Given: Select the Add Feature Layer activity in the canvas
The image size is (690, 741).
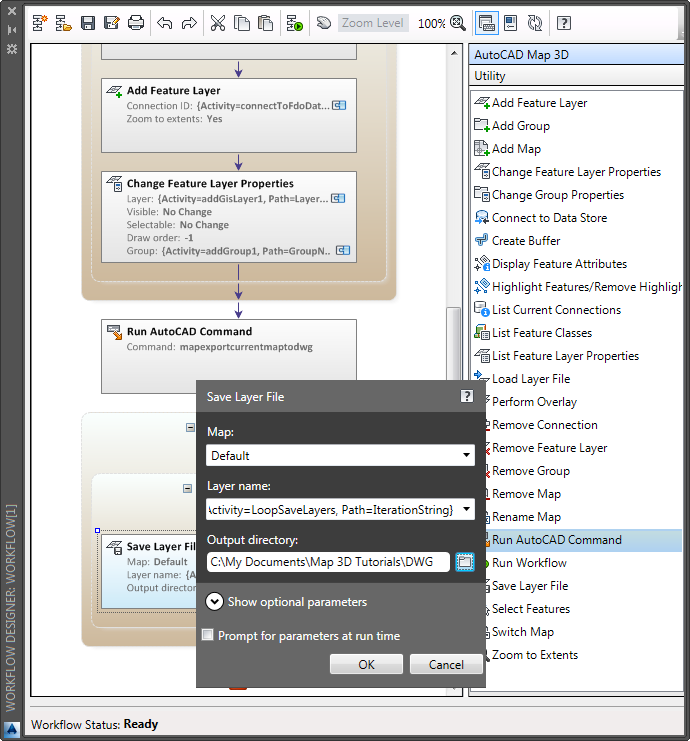Looking at the screenshot, I should pos(229,115).
